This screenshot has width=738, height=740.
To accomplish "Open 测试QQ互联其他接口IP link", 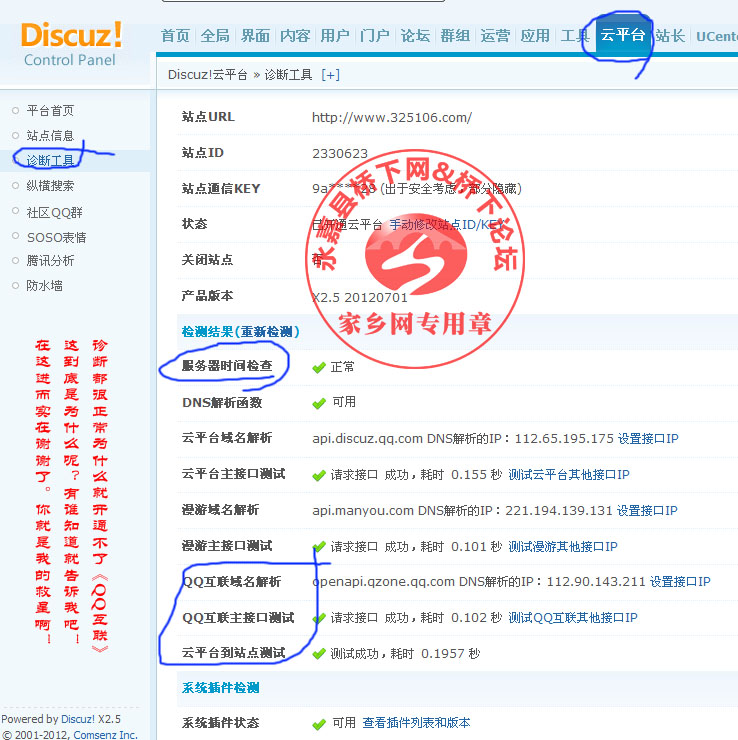I will [x=572, y=618].
